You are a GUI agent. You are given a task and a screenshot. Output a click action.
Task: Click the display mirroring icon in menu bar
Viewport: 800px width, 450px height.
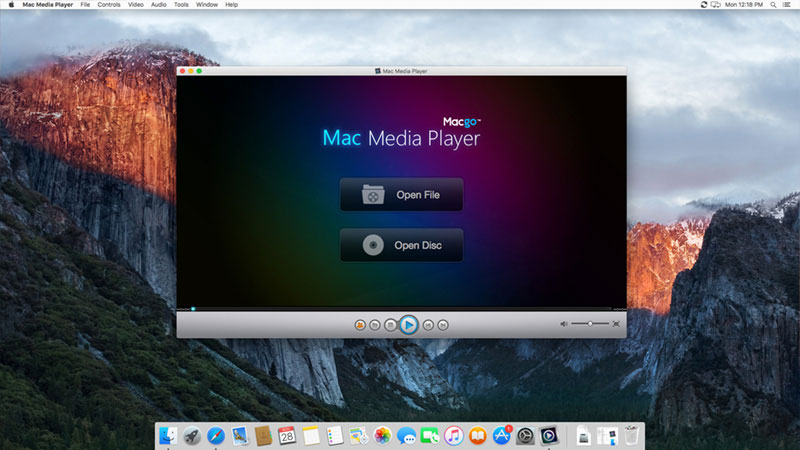(715, 5)
